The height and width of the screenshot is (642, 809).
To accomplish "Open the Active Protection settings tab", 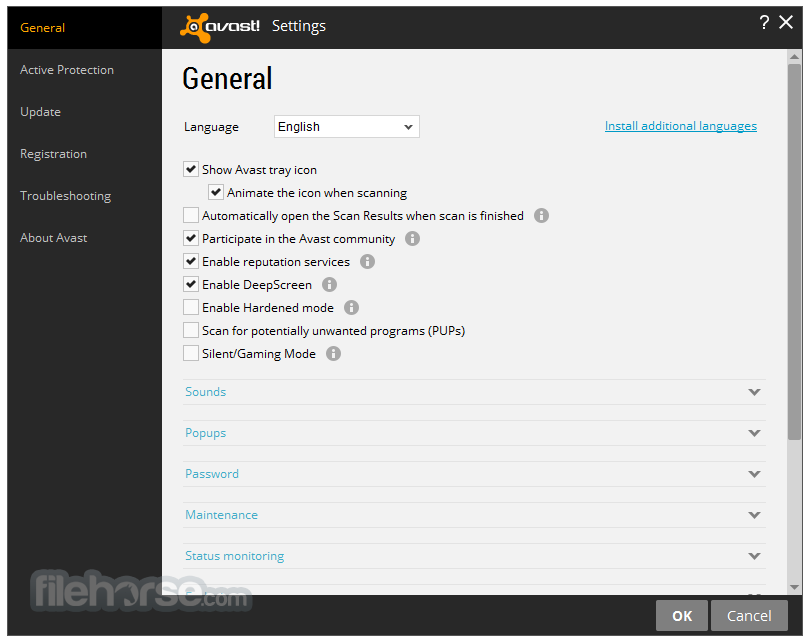I will tap(67, 70).
